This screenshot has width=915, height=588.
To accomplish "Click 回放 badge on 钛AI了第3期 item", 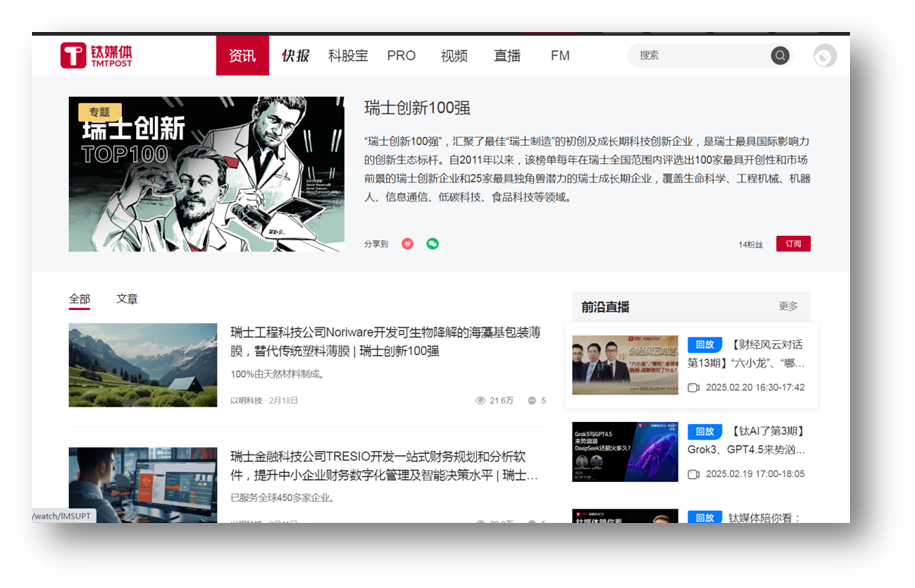I will 705,432.
